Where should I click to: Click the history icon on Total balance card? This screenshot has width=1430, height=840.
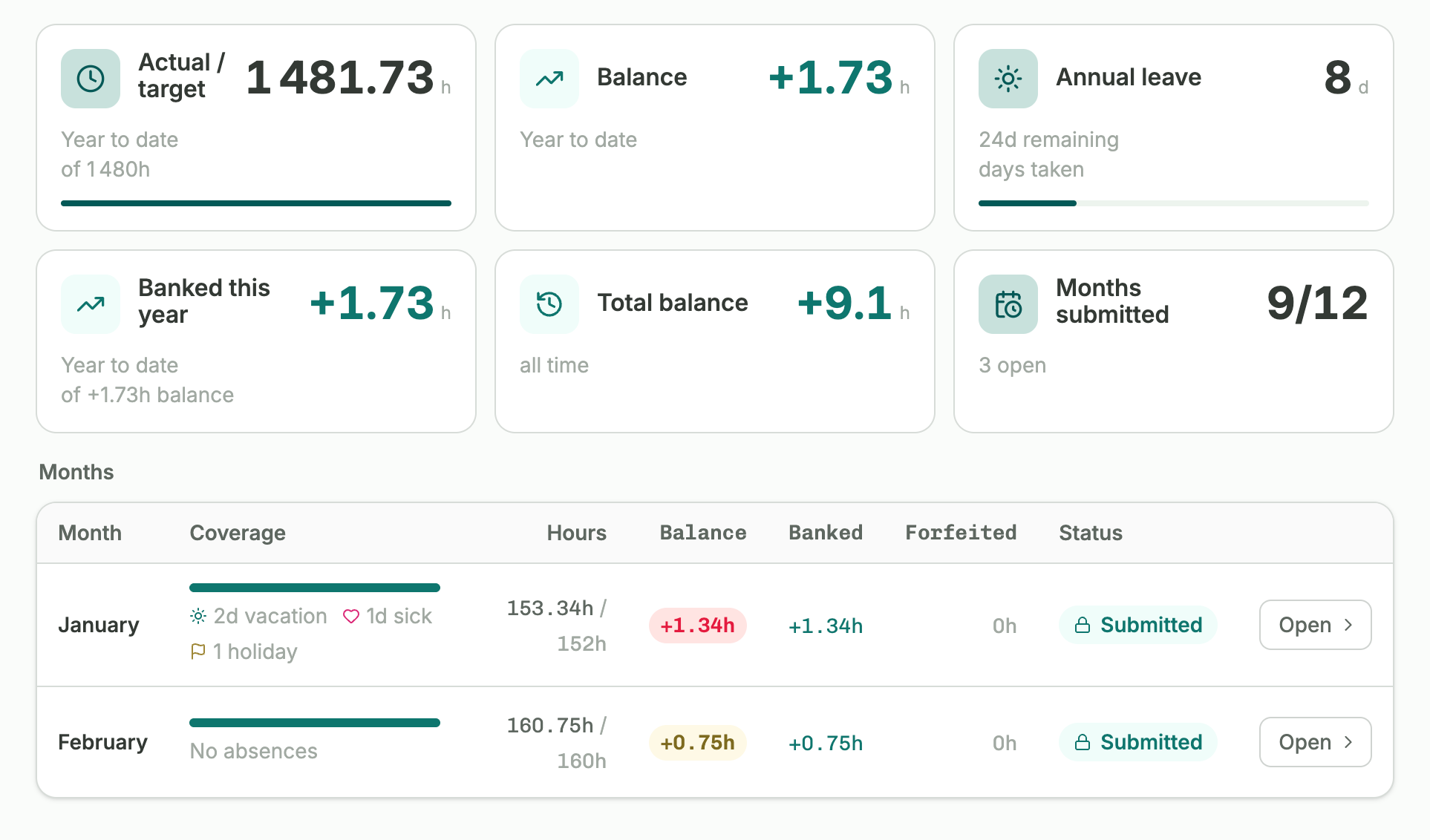click(x=549, y=304)
